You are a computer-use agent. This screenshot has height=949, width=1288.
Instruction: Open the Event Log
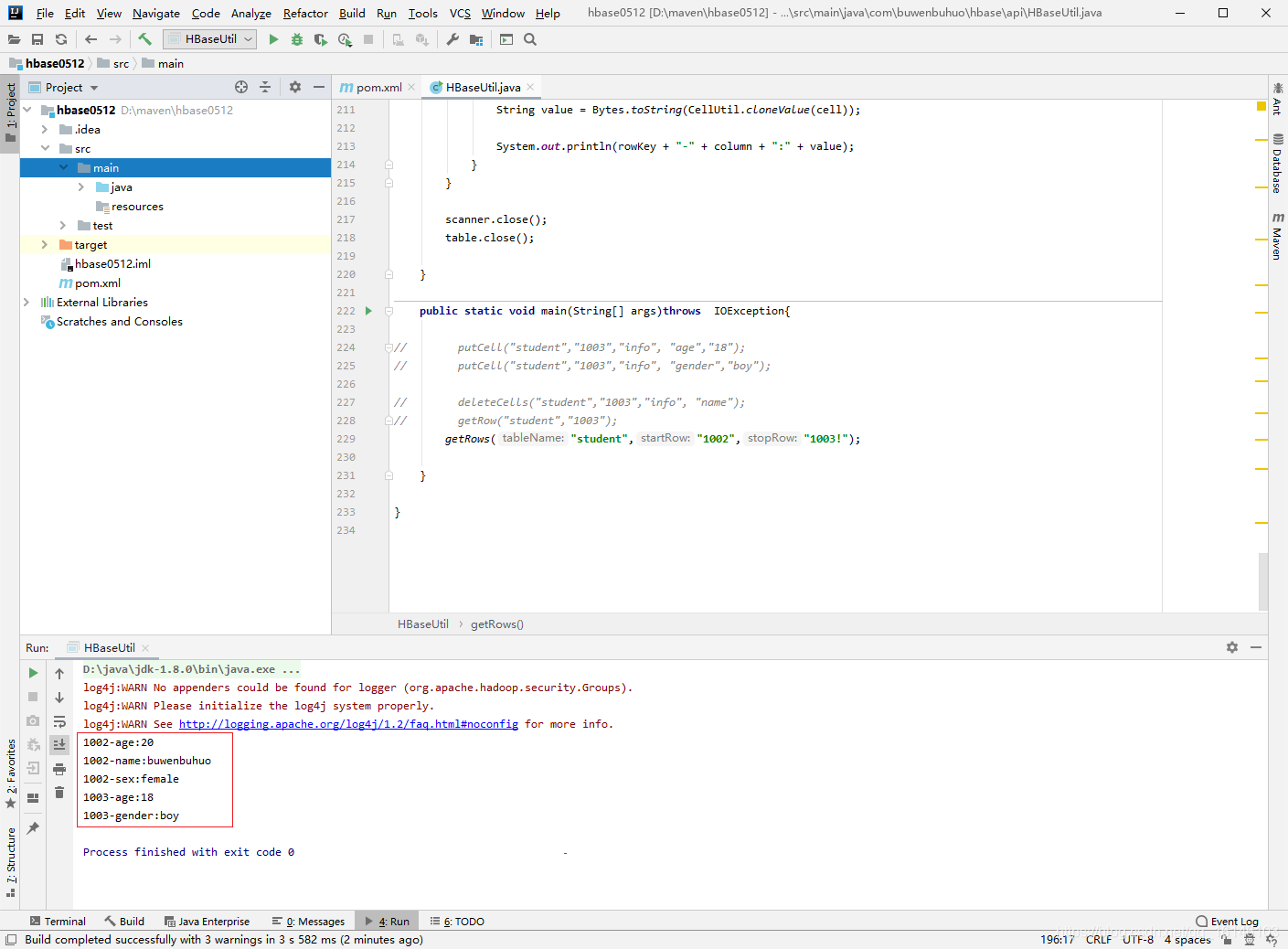(x=1227, y=922)
